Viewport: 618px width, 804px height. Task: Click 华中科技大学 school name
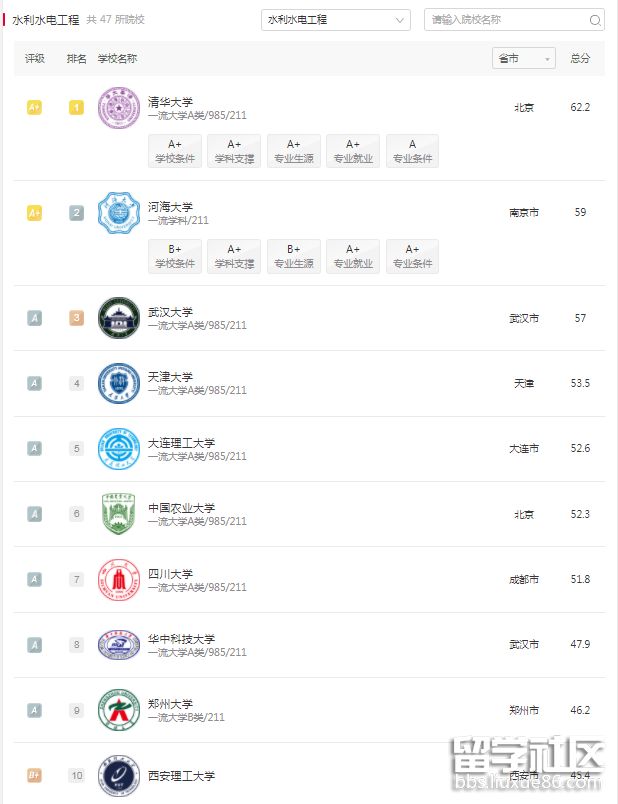pyautogui.click(x=181, y=639)
